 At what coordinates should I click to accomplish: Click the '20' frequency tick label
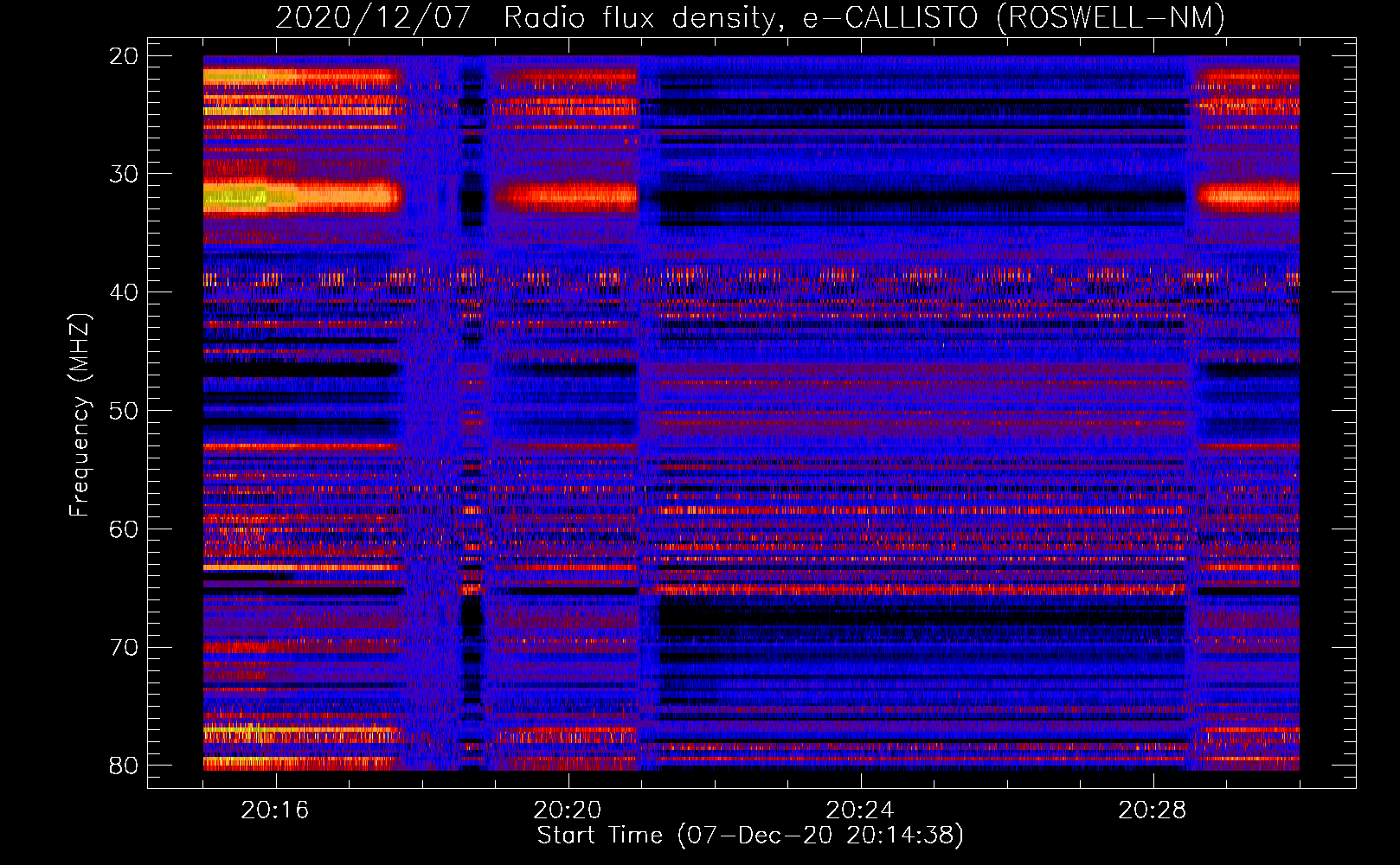124,56
